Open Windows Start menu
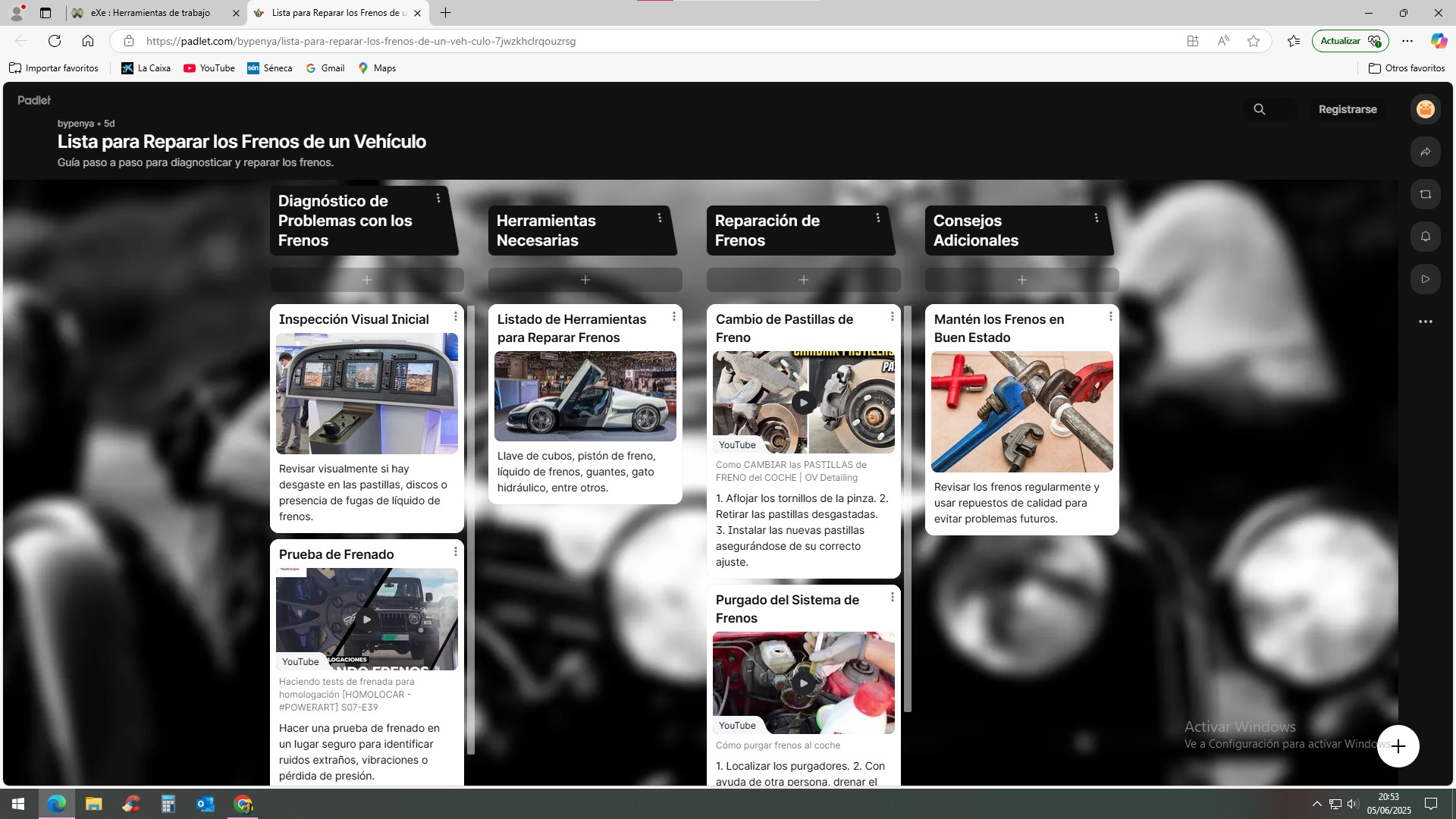Viewport: 1456px width, 819px height. (18, 804)
